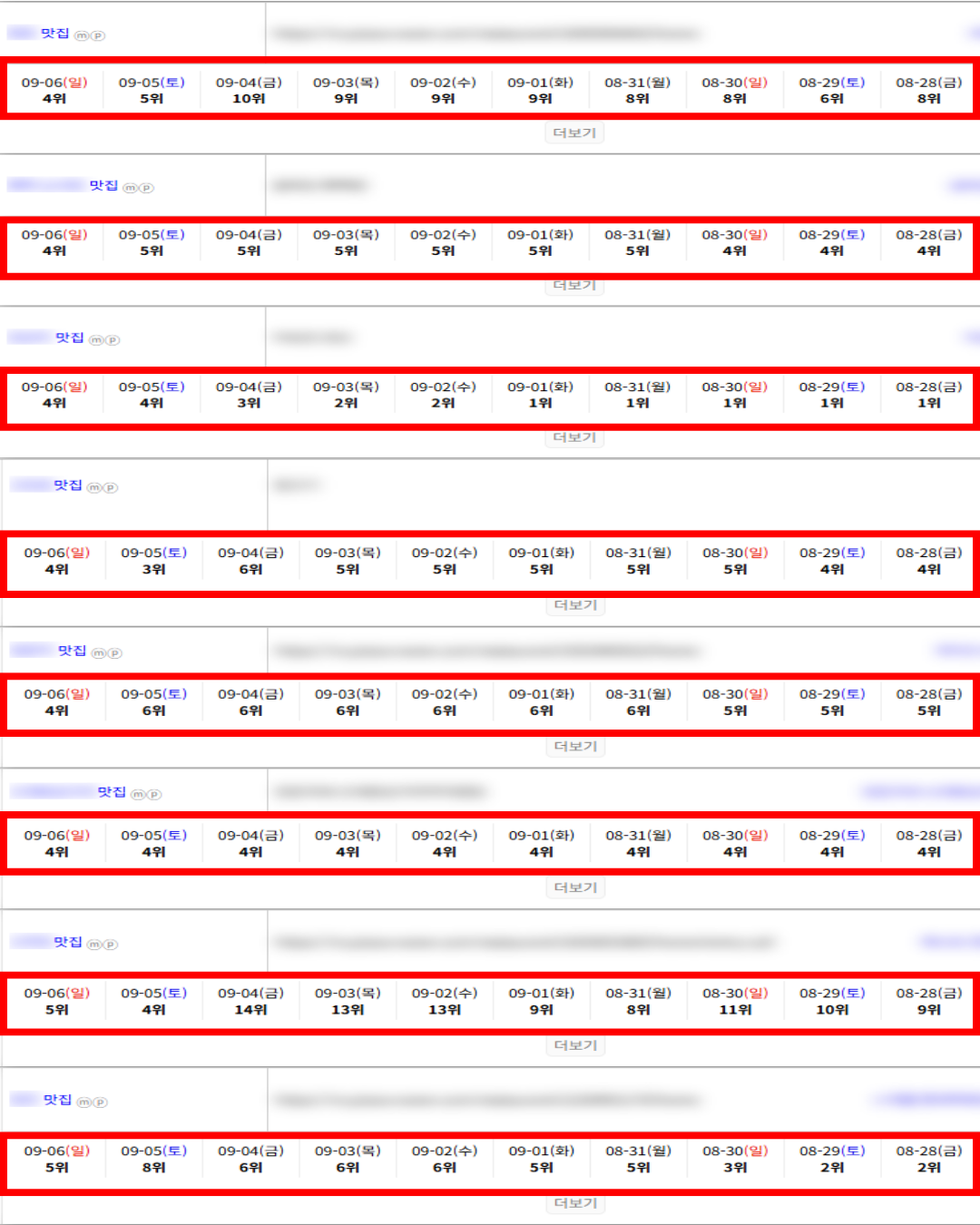Screen dimensions: 980x1225
Task: Click the 'm' icon in the last 맛집 row
Action: tap(84, 1102)
